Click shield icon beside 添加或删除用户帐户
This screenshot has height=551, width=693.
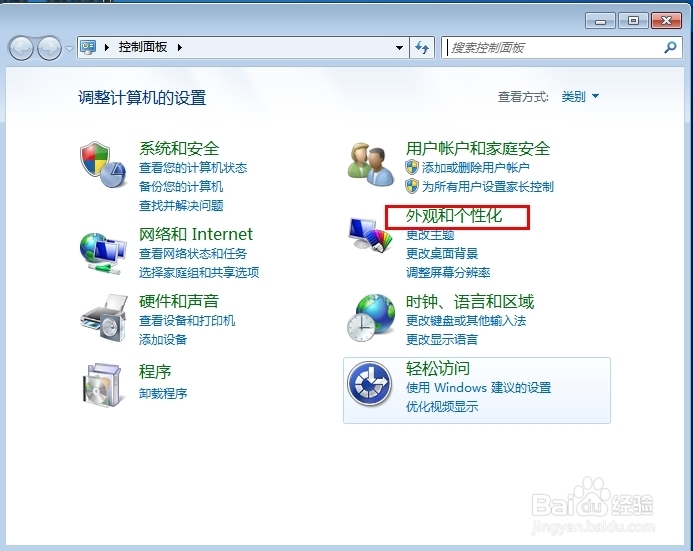click(x=411, y=167)
